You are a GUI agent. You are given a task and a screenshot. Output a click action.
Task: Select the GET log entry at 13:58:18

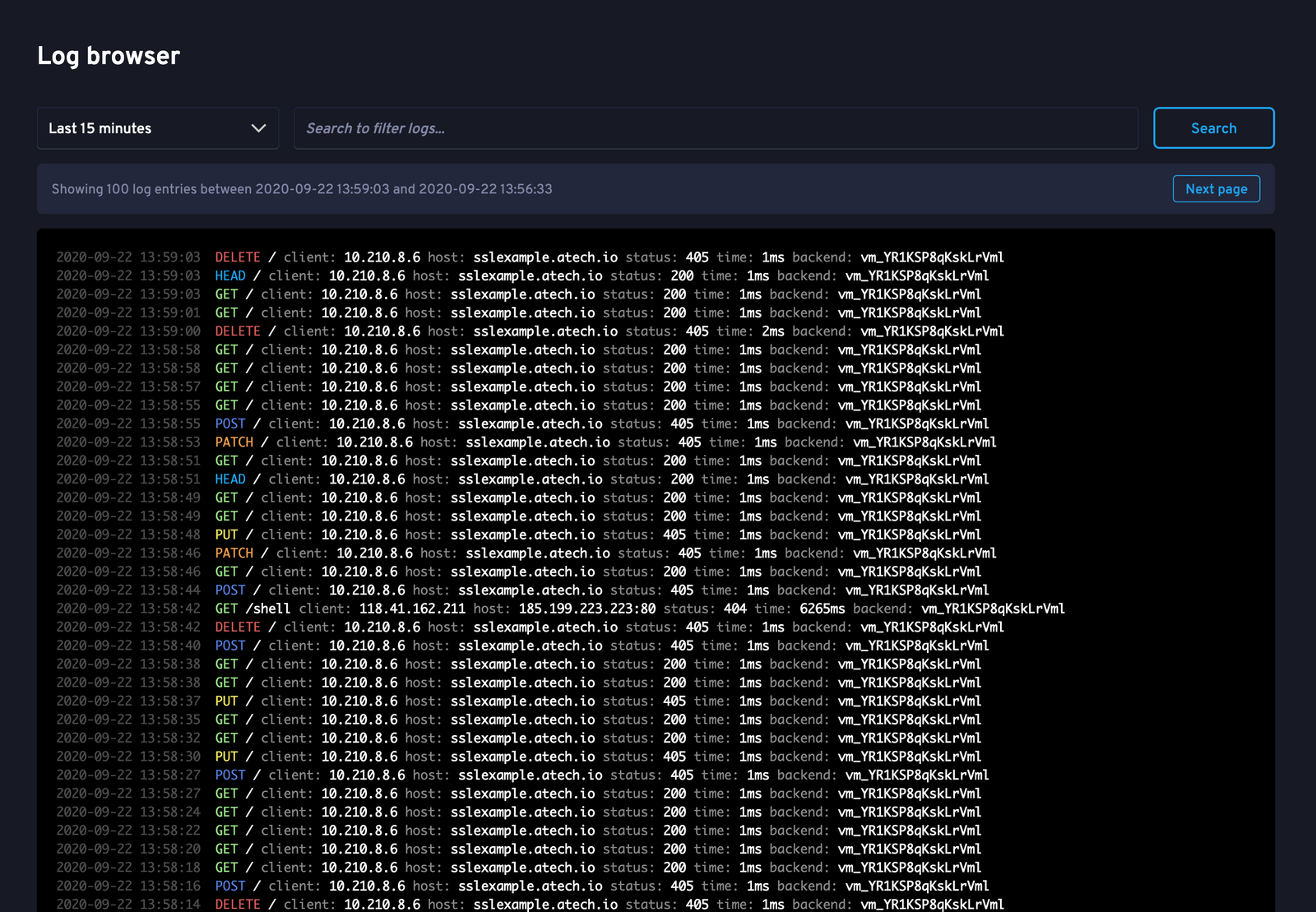click(519, 868)
